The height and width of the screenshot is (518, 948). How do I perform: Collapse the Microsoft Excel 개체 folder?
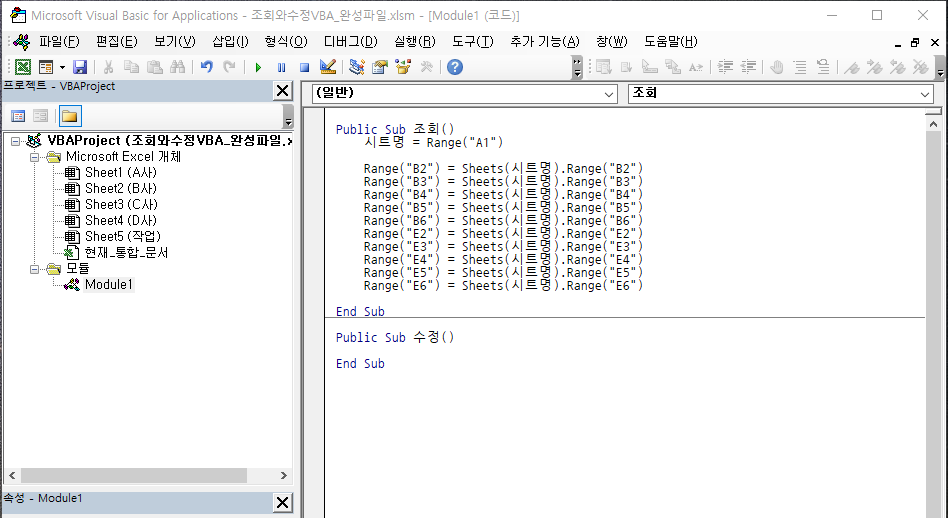tap(34, 157)
